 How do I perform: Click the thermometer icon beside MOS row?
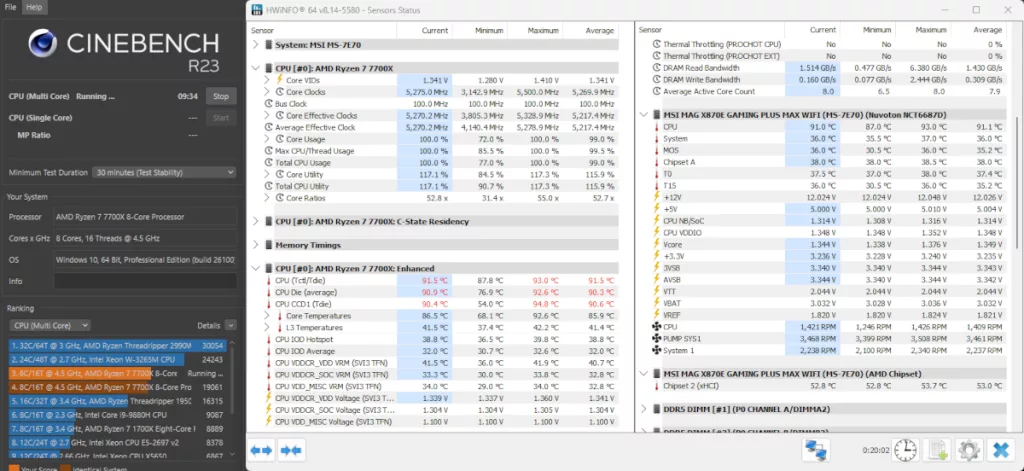point(656,150)
